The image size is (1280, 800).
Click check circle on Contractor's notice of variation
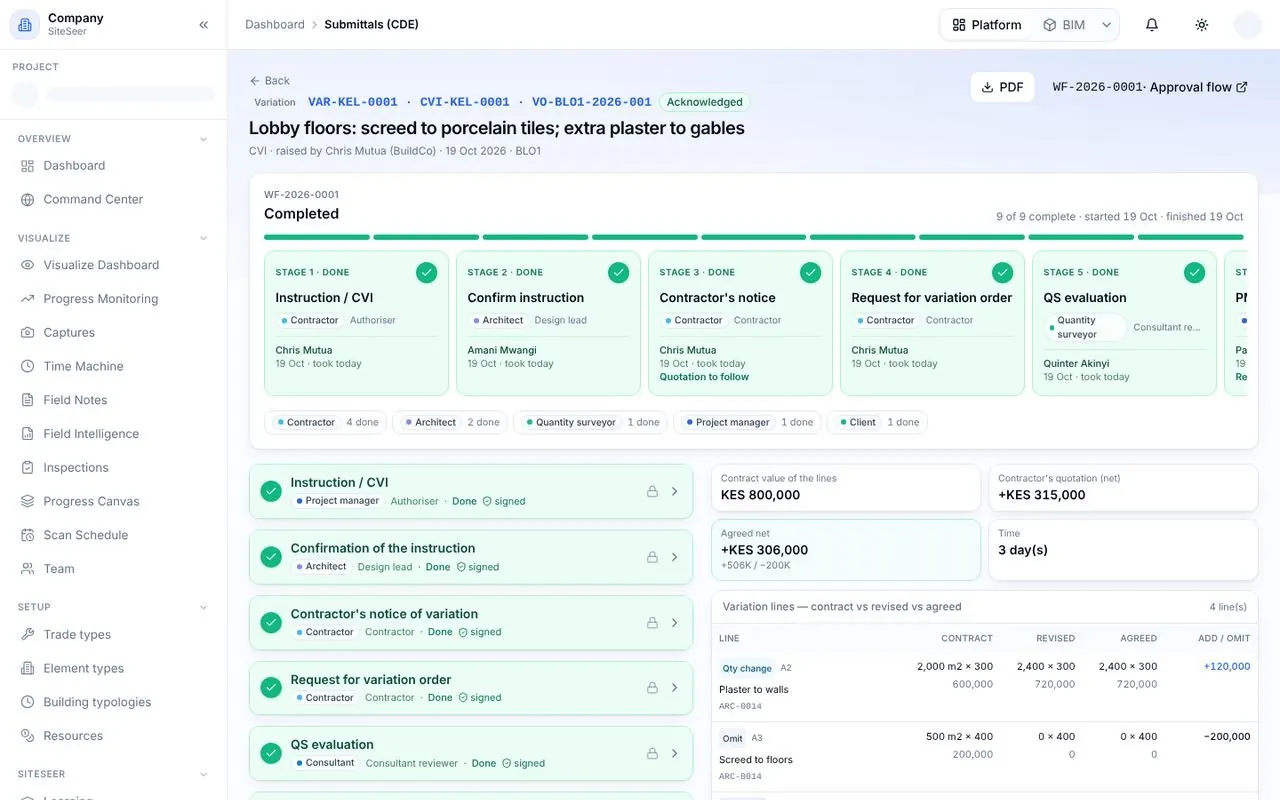tap(271, 622)
